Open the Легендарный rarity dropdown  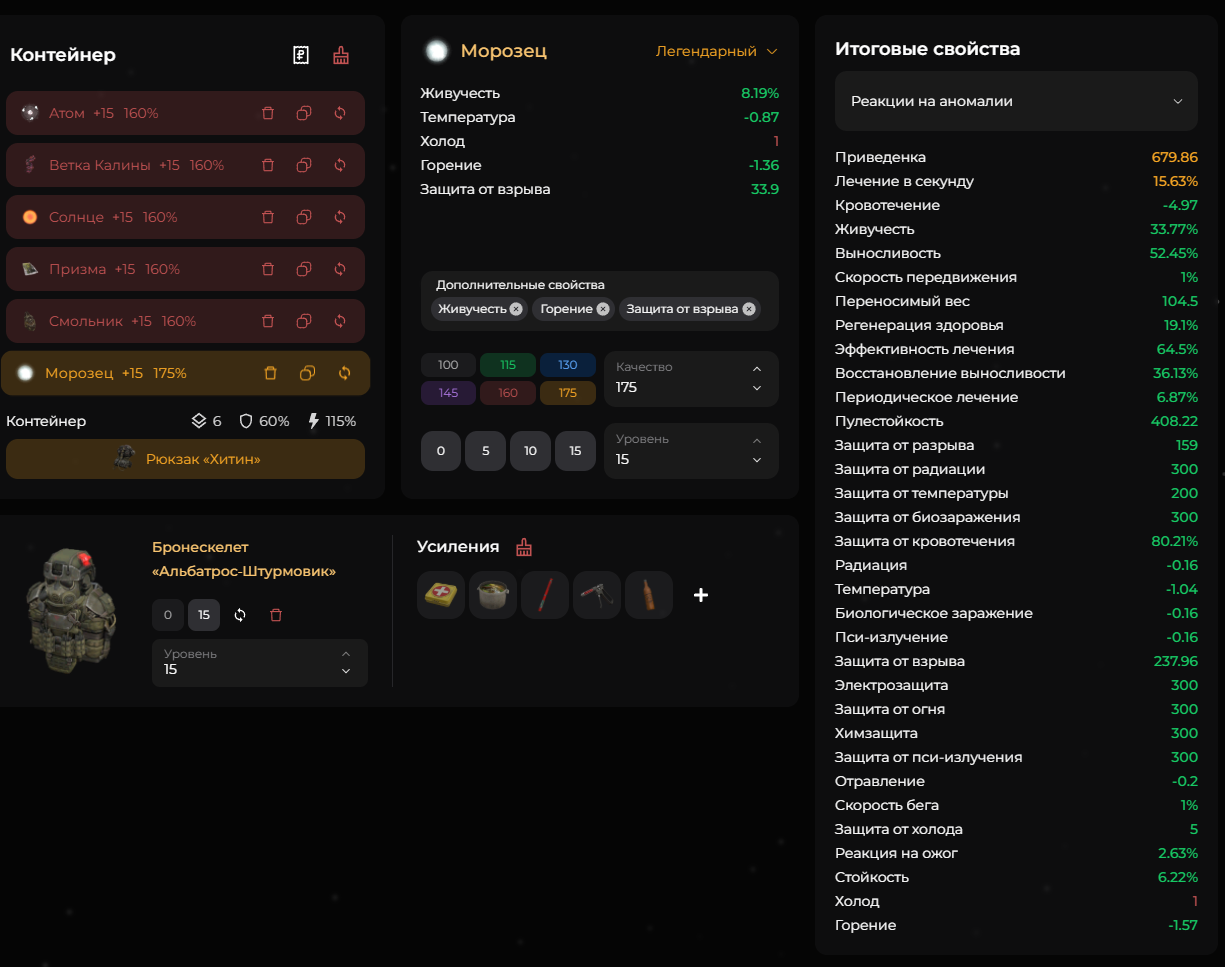[x=716, y=51]
